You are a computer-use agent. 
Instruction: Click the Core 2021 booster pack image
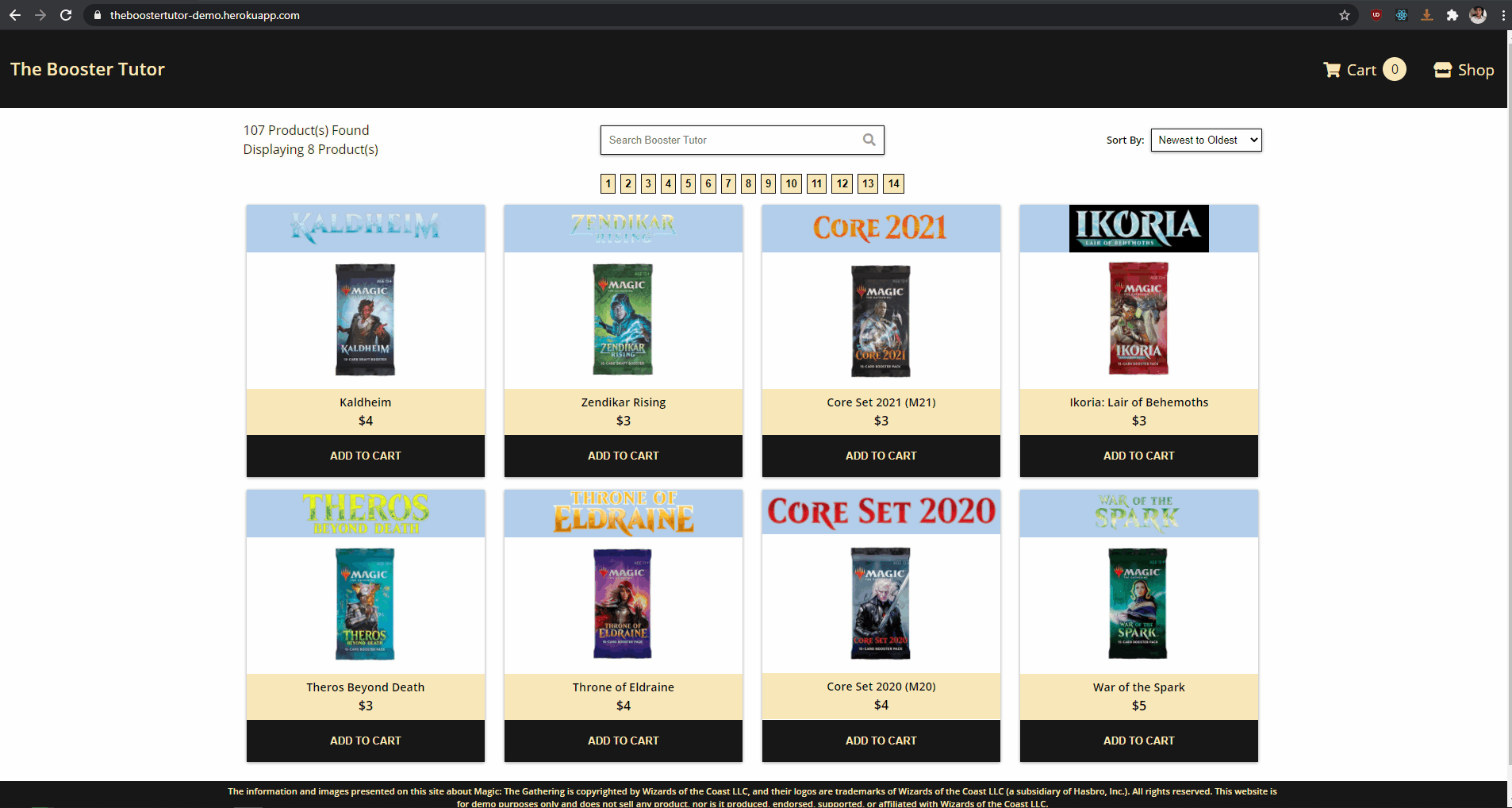[881, 321]
